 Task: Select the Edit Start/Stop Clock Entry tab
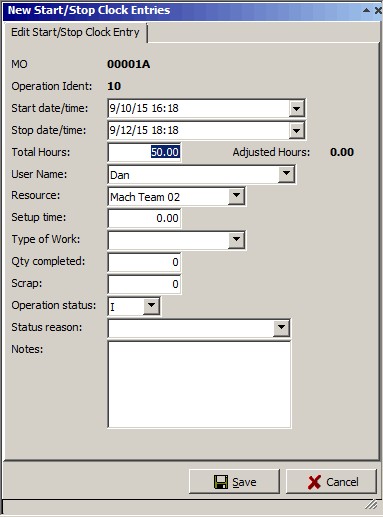point(75,32)
